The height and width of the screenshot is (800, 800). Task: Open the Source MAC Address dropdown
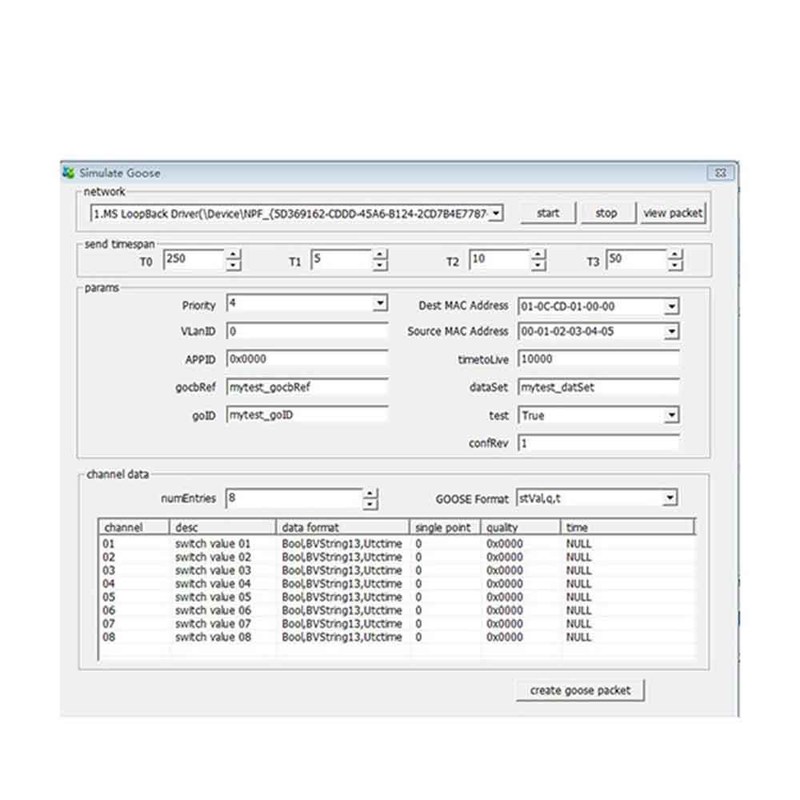671,331
